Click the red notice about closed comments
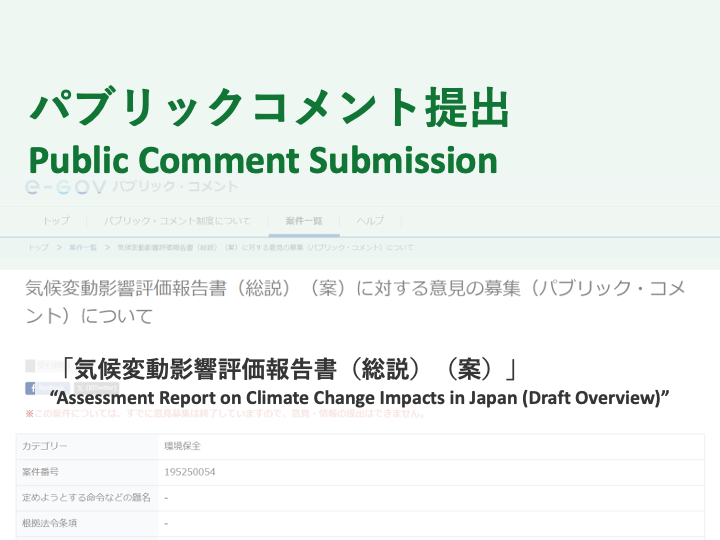 tap(225, 414)
